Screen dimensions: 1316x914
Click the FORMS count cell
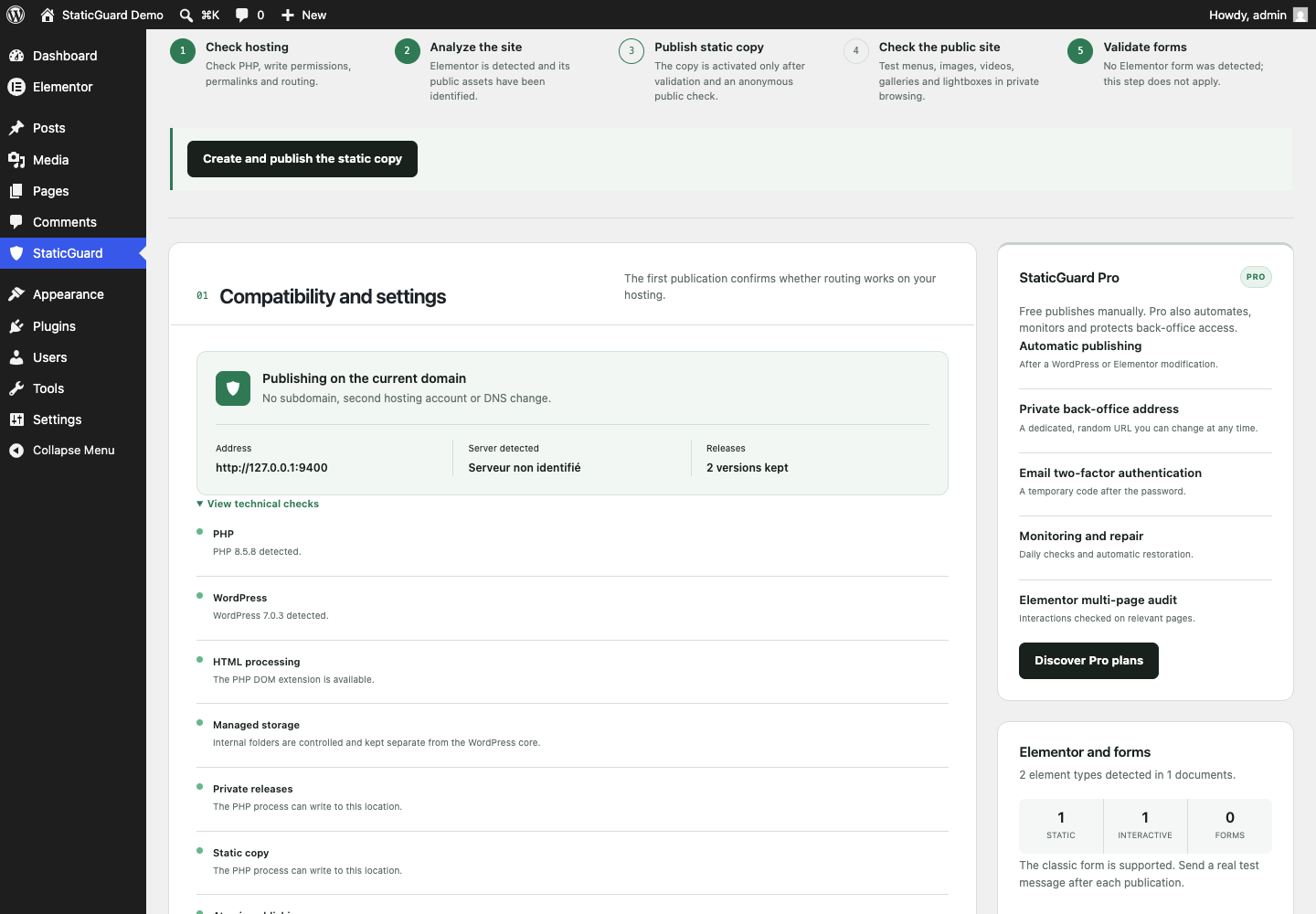point(1230,825)
